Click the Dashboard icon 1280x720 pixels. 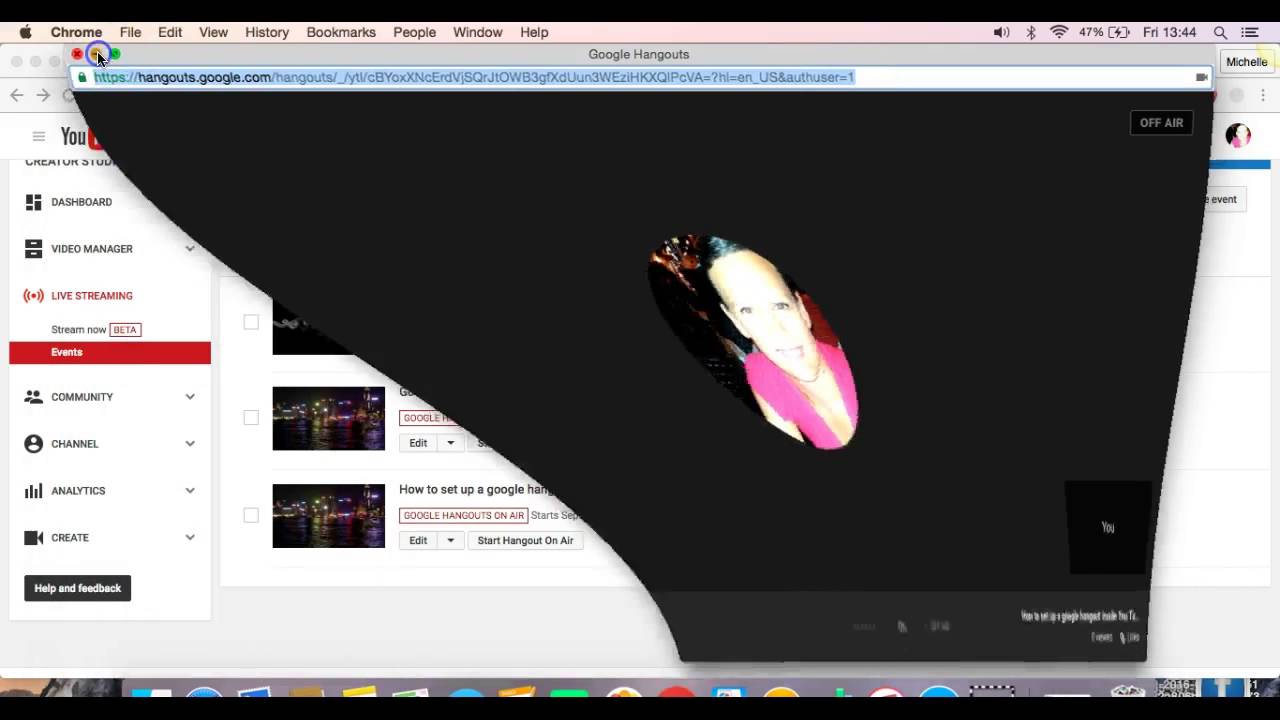coord(33,202)
